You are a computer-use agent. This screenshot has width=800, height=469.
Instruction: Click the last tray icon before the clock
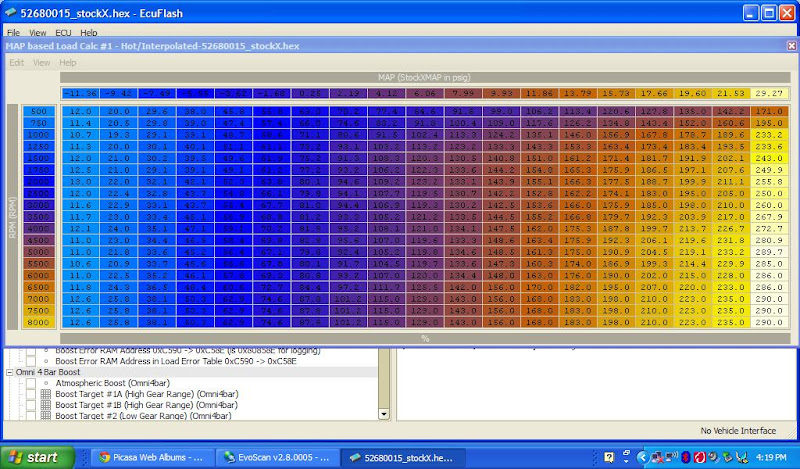pyautogui.click(x=742, y=457)
